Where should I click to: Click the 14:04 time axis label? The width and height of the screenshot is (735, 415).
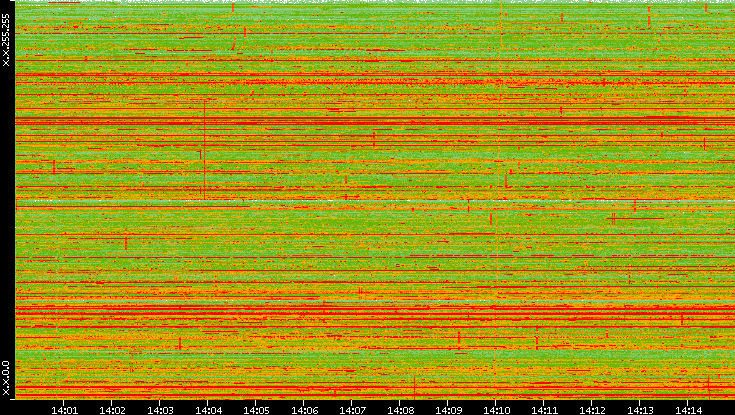[208, 410]
